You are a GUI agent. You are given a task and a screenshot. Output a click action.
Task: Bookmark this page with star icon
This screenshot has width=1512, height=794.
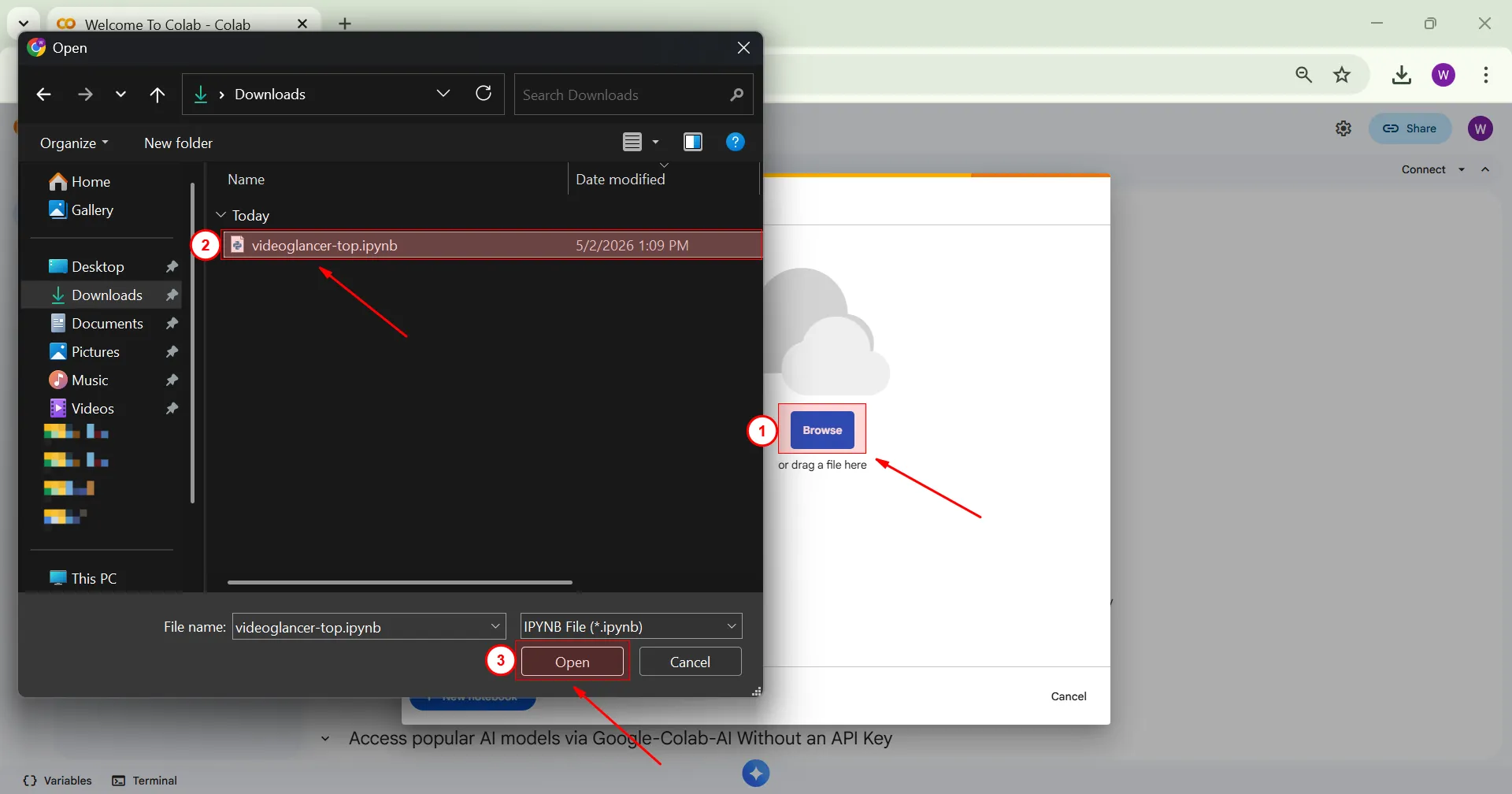click(1342, 75)
